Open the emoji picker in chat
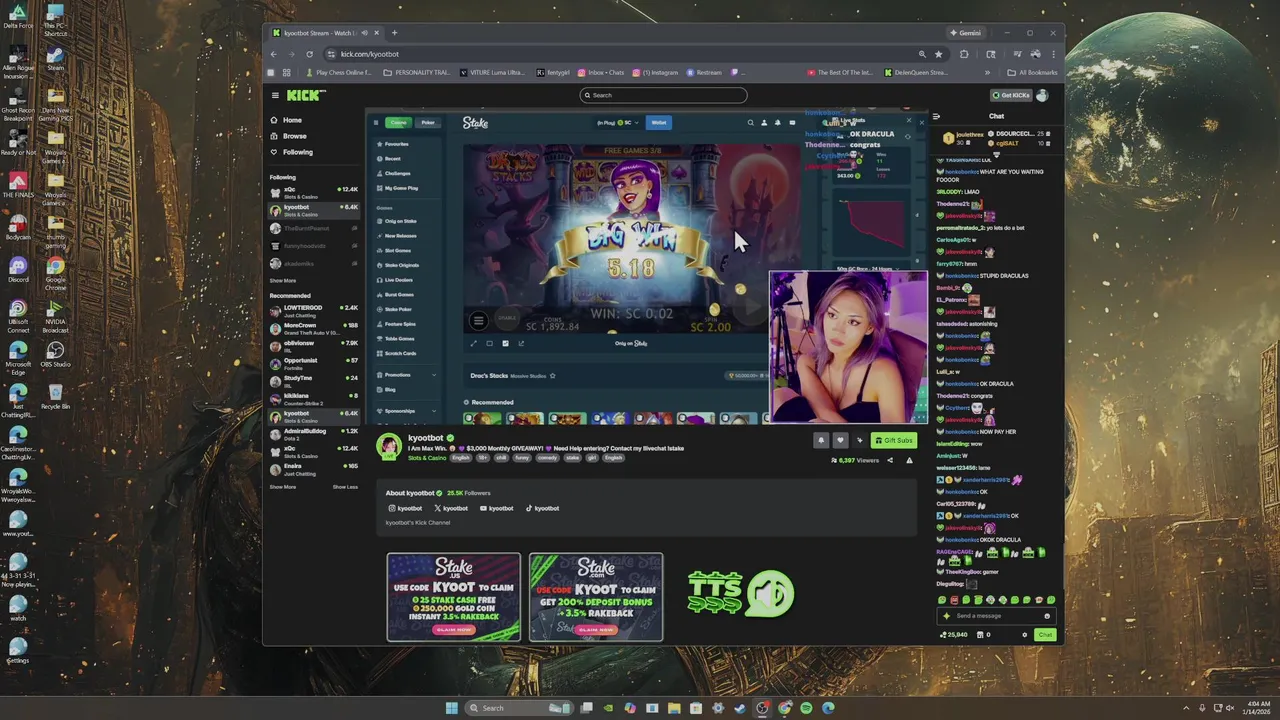 tap(1047, 616)
